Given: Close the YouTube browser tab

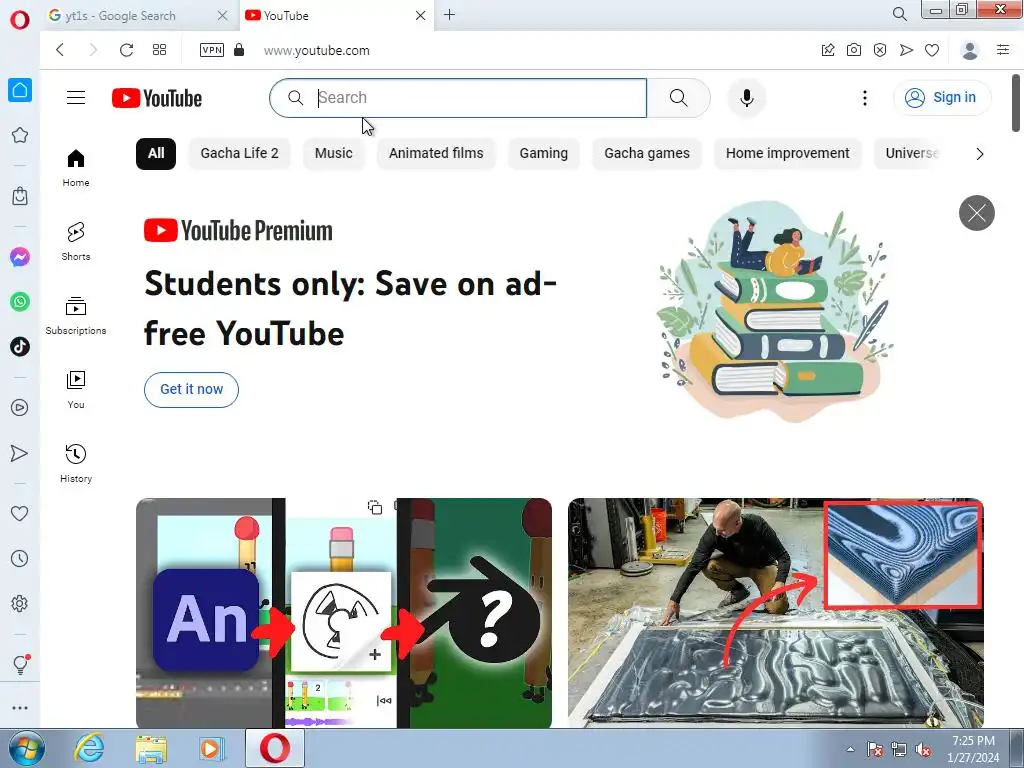Looking at the screenshot, I should coord(421,16).
